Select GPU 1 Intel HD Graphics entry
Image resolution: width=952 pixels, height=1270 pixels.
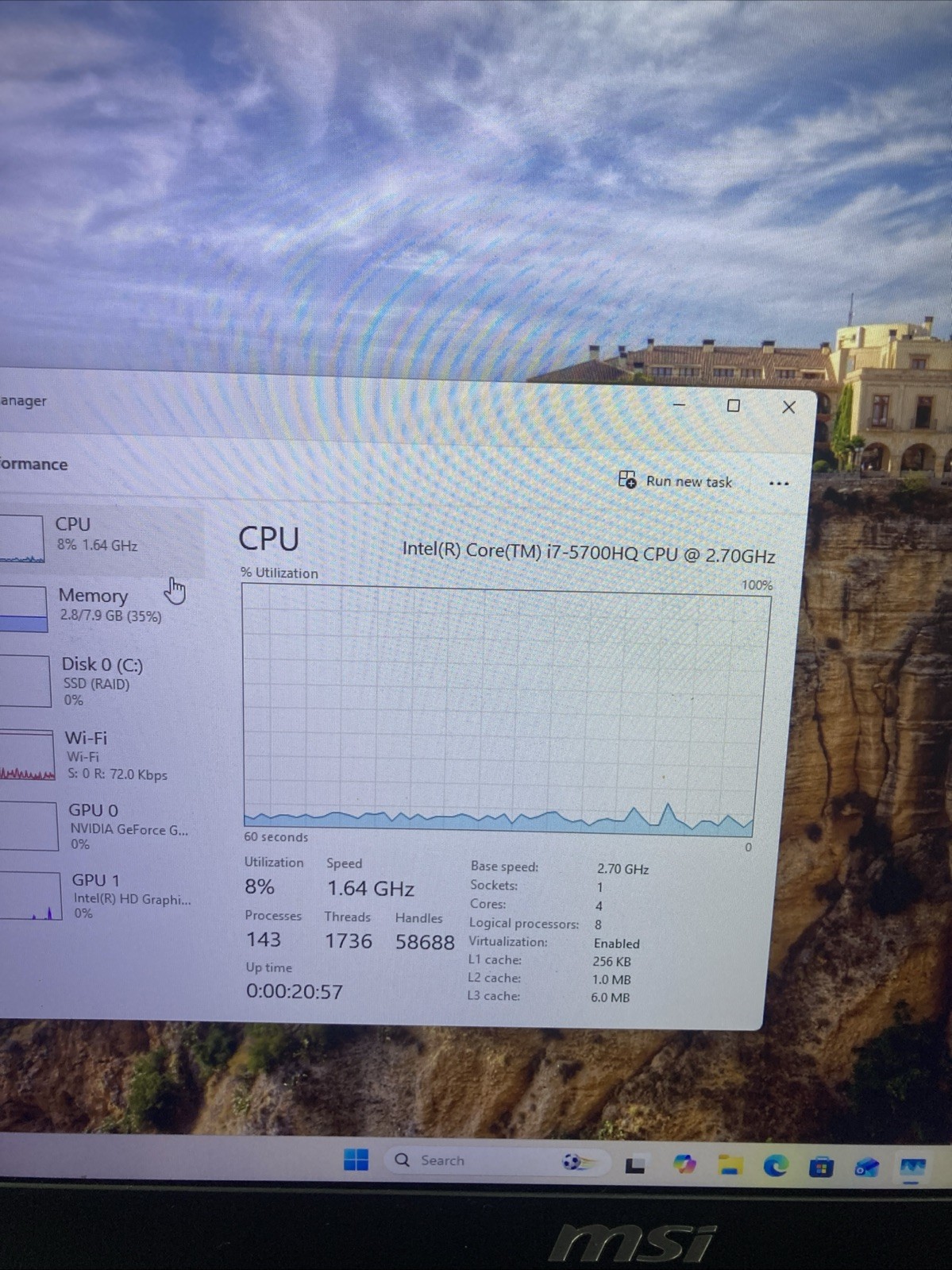pos(103,896)
